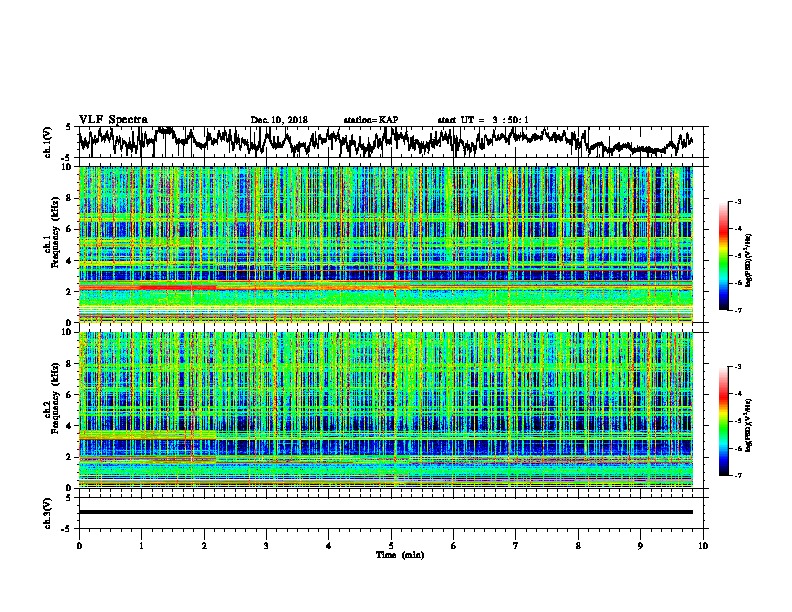Click time axis tick label 1
Screen dimensions: 792x612
(141, 545)
